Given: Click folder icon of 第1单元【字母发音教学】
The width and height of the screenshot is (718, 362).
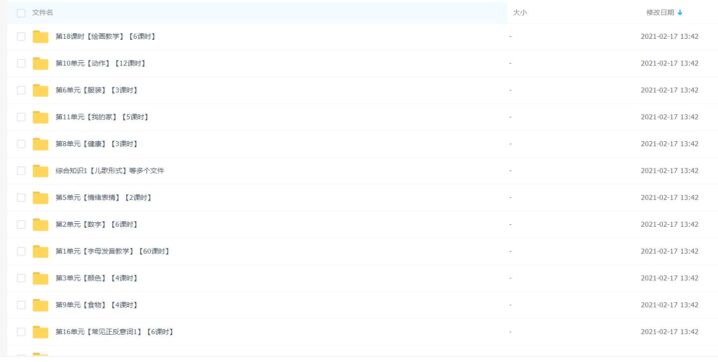Looking at the screenshot, I should pos(40,252).
